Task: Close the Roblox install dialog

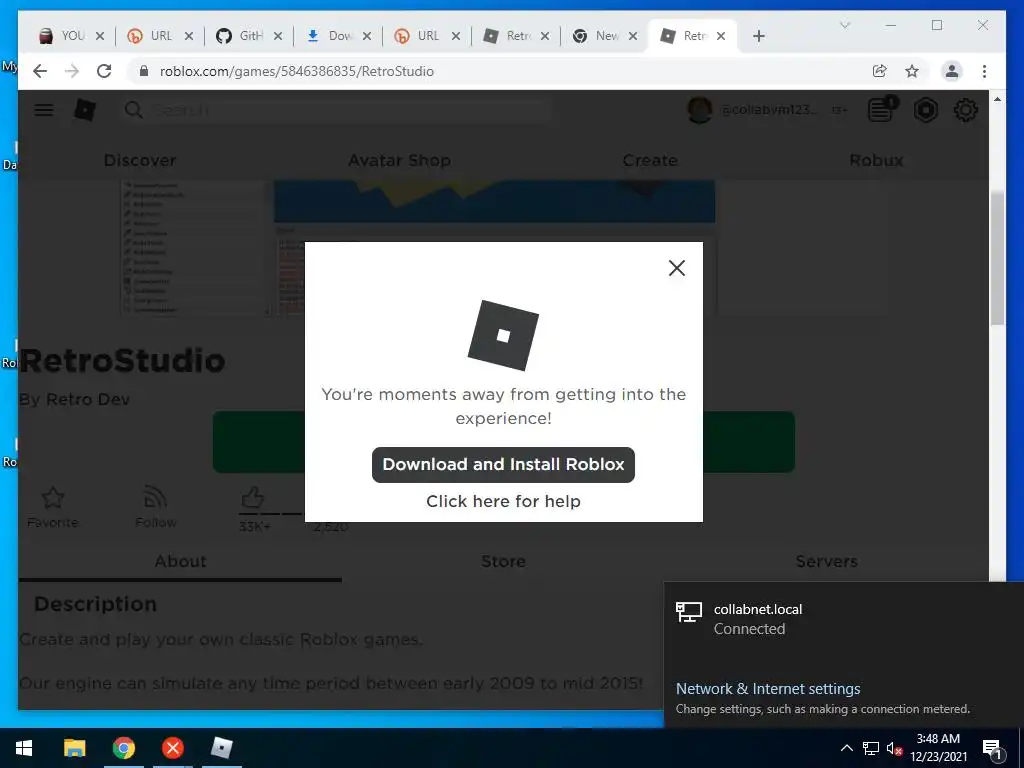Action: click(677, 268)
